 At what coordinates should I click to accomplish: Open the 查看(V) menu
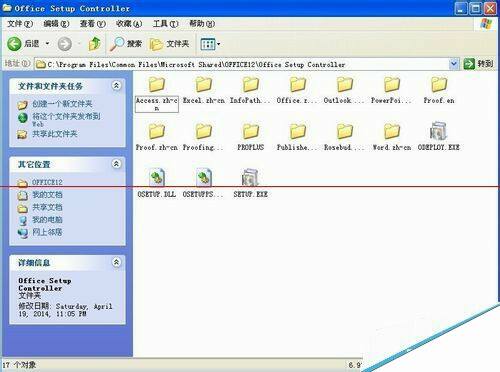[x=93, y=24]
